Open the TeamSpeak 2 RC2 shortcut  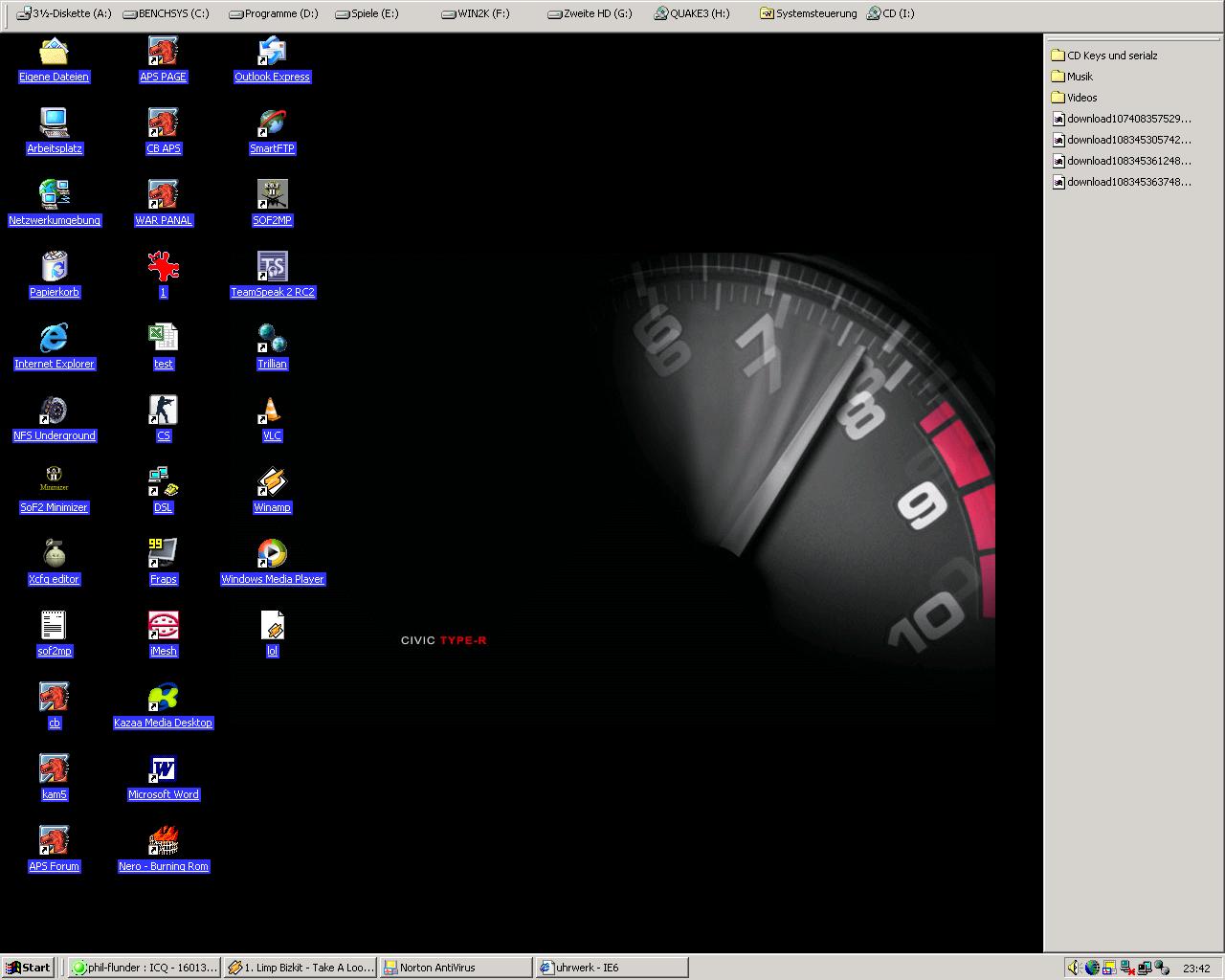(x=272, y=267)
